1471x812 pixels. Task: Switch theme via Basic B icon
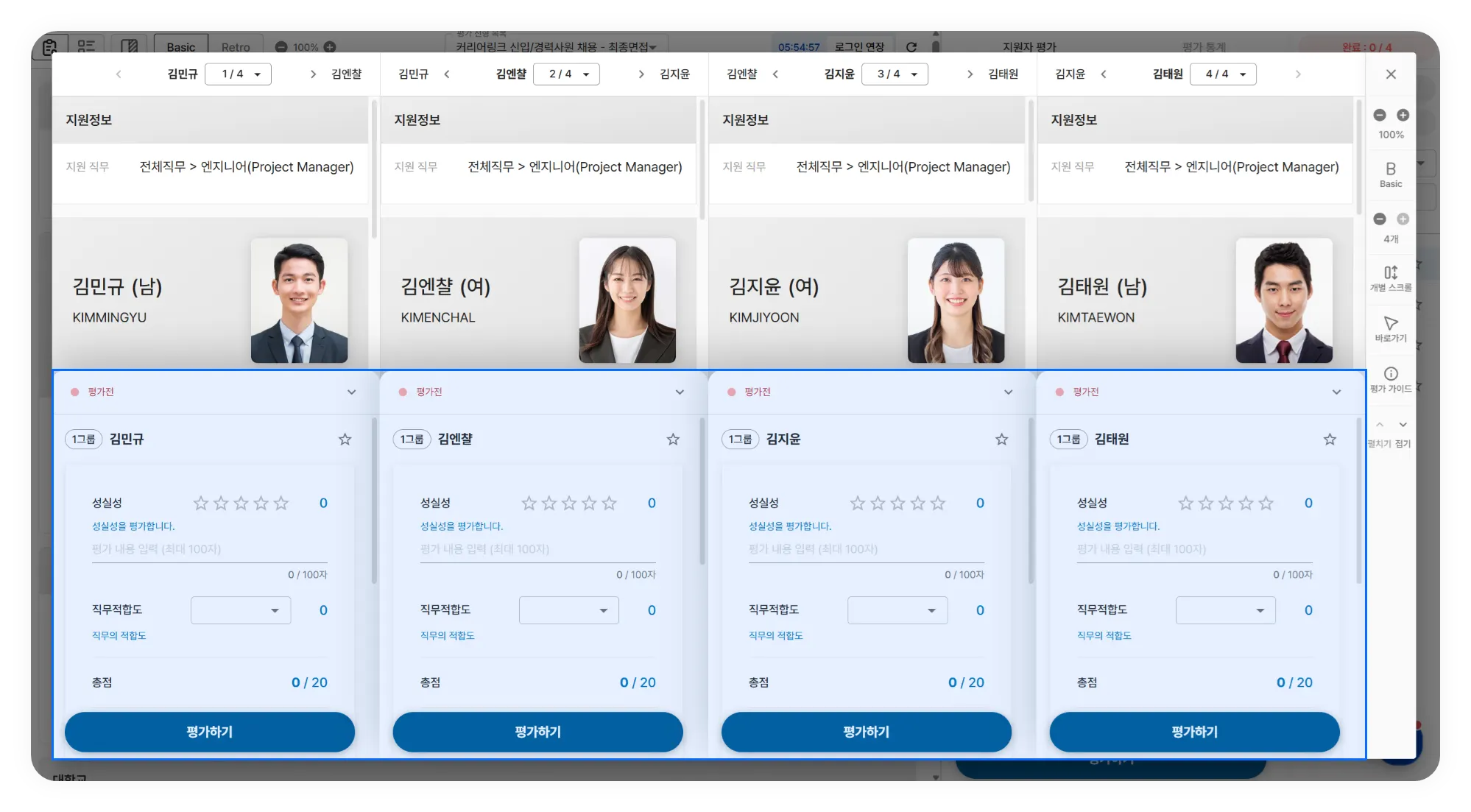point(1390,169)
